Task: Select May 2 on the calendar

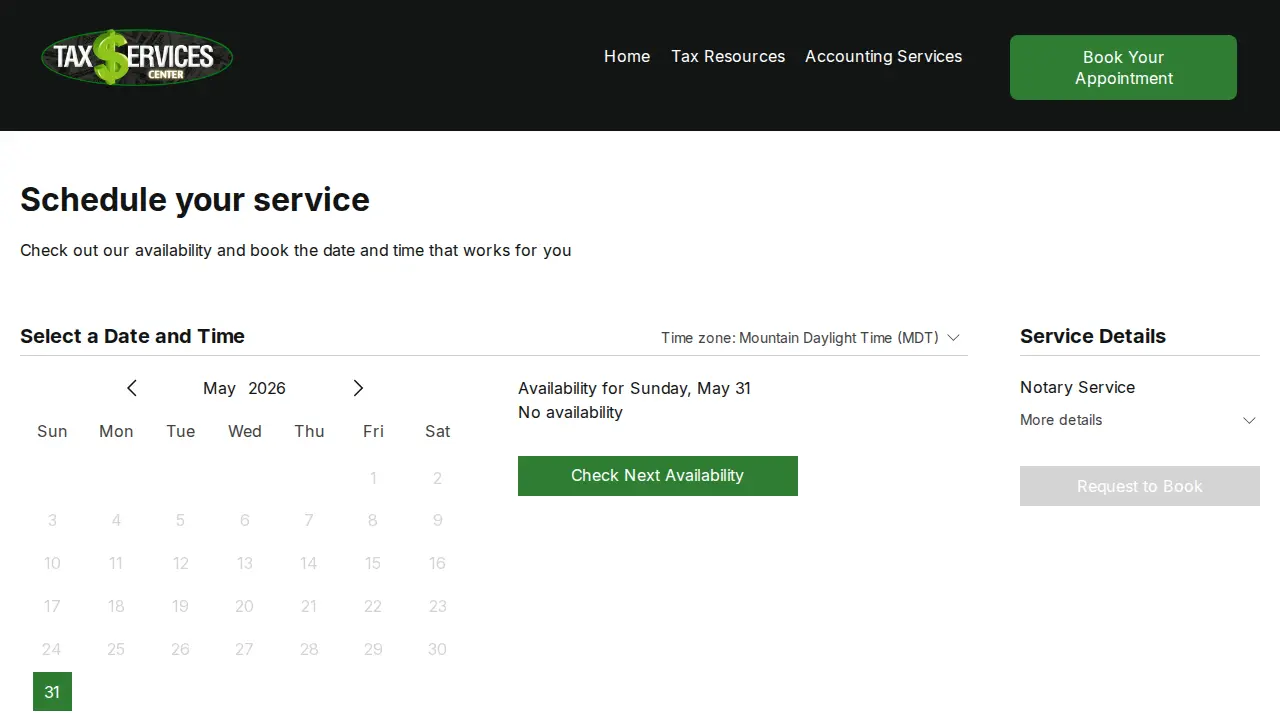Action: [x=437, y=478]
